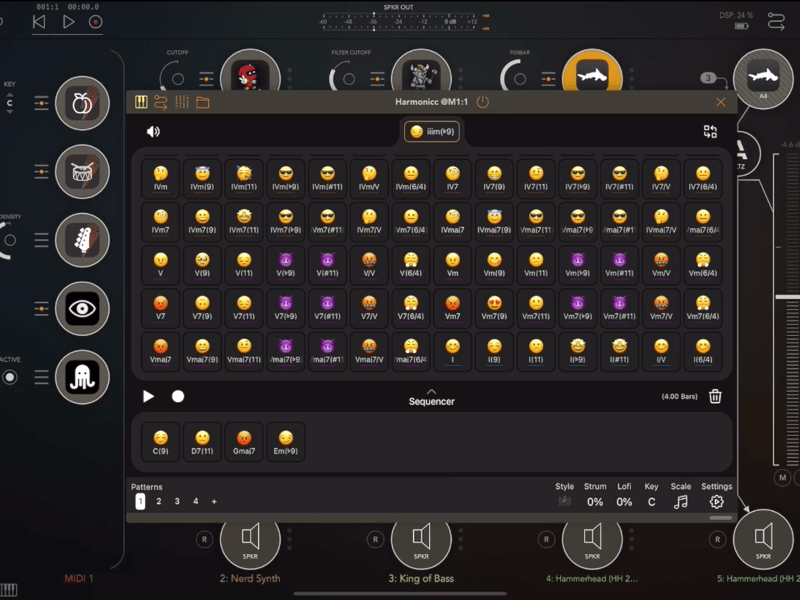The height and width of the screenshot is (600, 800).
Task: Toggle the ACTIVE radio button
Action: pos(10,377)
